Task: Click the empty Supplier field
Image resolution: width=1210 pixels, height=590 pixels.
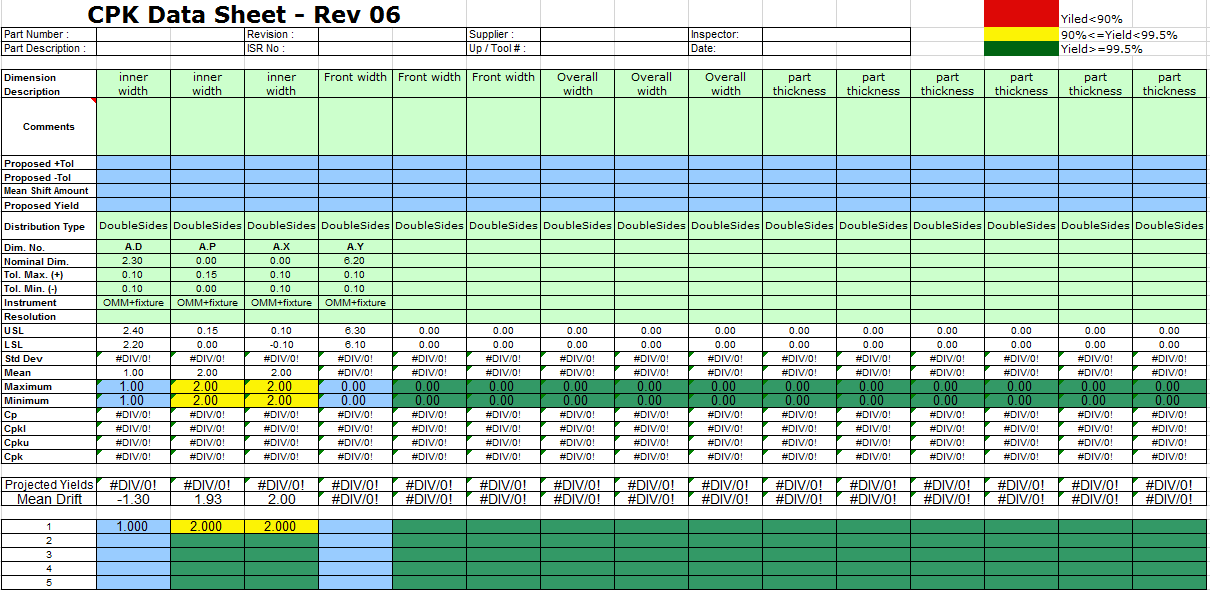Action: point(614,34)
